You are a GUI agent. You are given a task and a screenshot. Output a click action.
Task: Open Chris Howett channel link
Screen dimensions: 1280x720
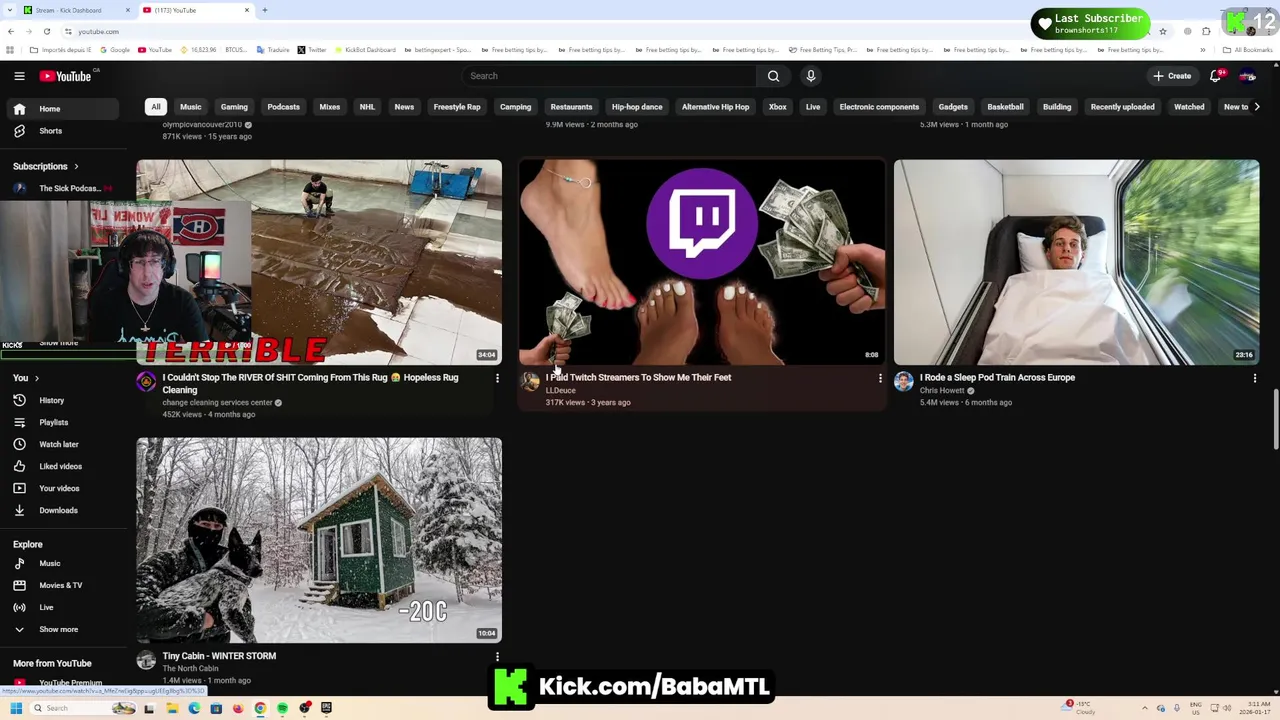(x=942, y=391)
